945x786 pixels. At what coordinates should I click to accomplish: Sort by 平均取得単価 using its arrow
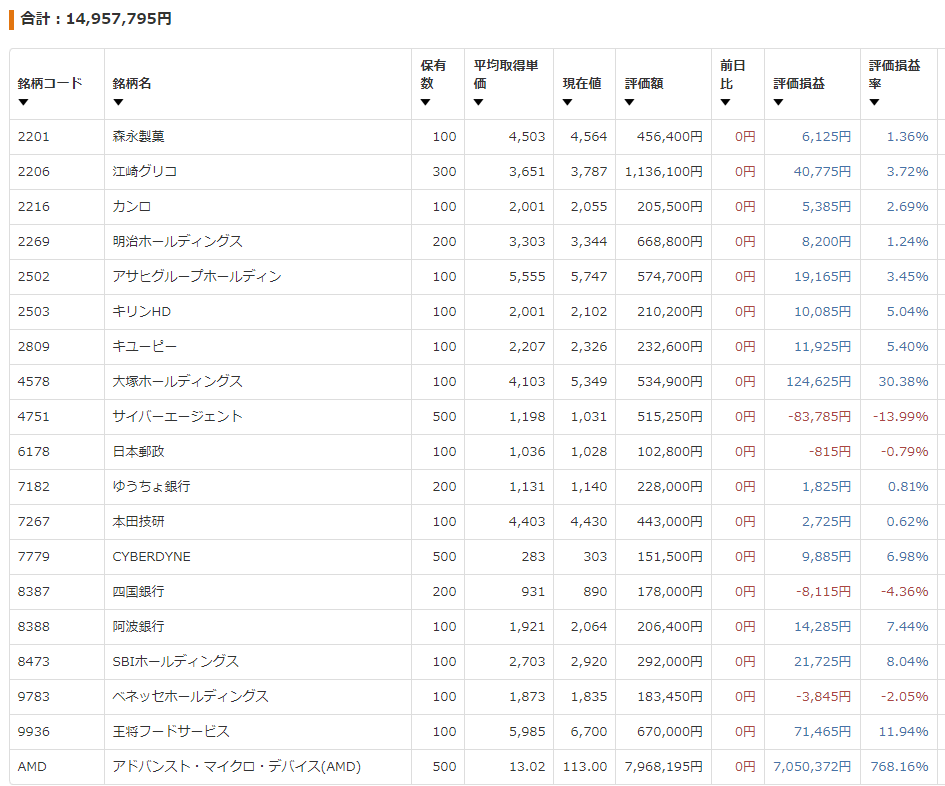(479, 102)
